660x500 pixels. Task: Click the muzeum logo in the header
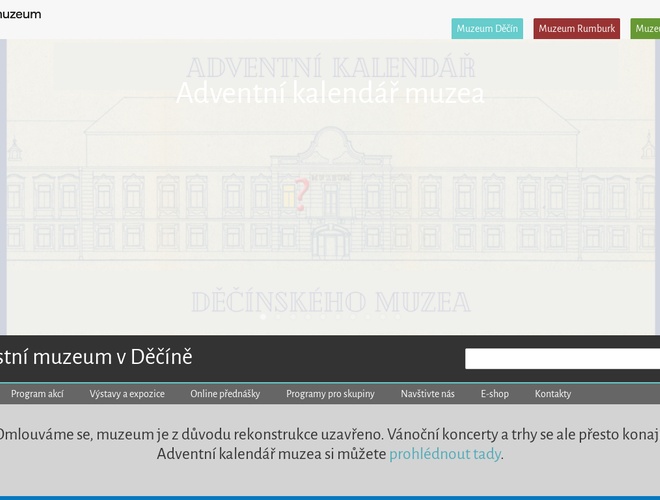(20, 14)
